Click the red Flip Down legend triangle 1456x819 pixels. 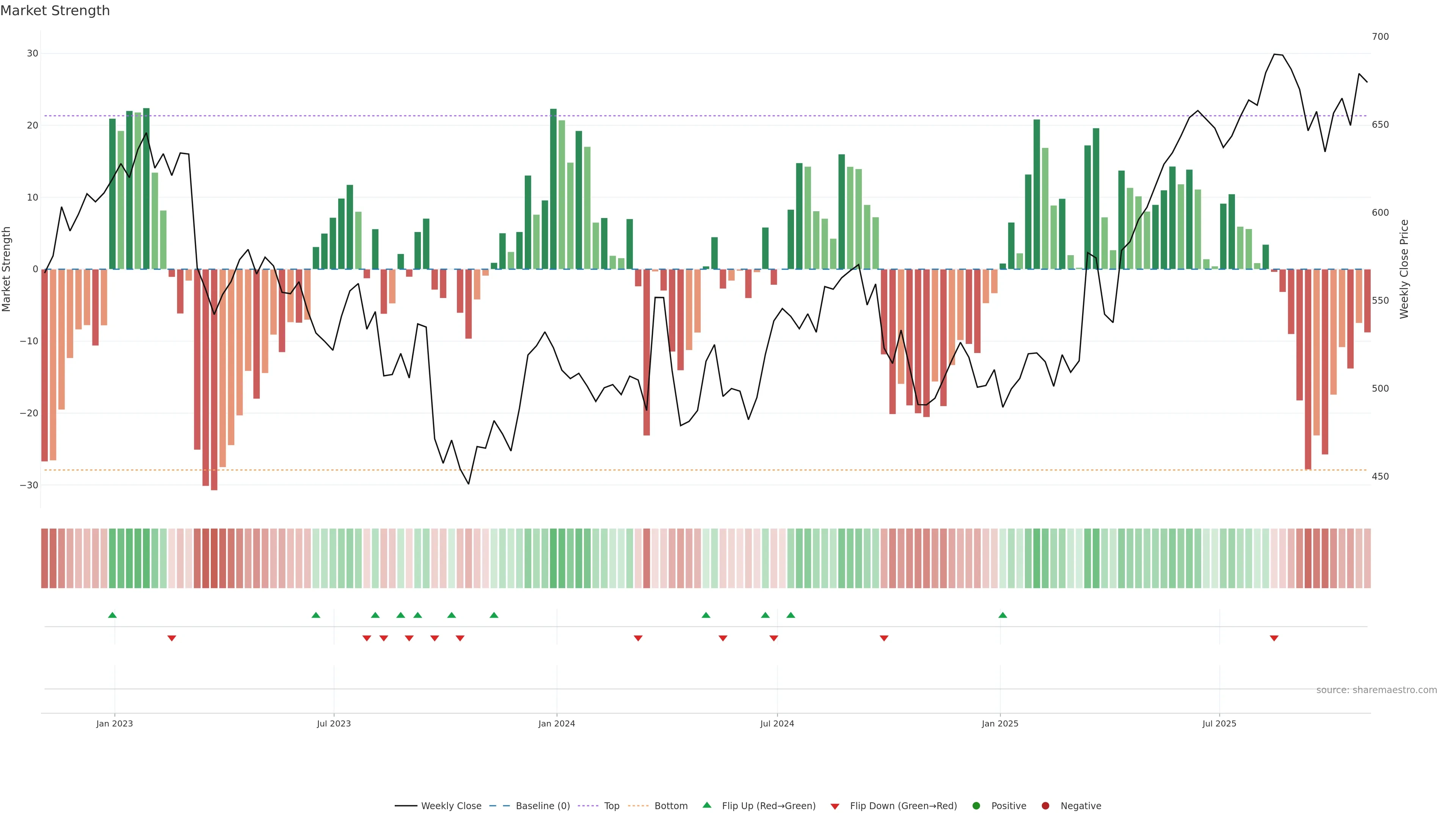tap(835, 806)
